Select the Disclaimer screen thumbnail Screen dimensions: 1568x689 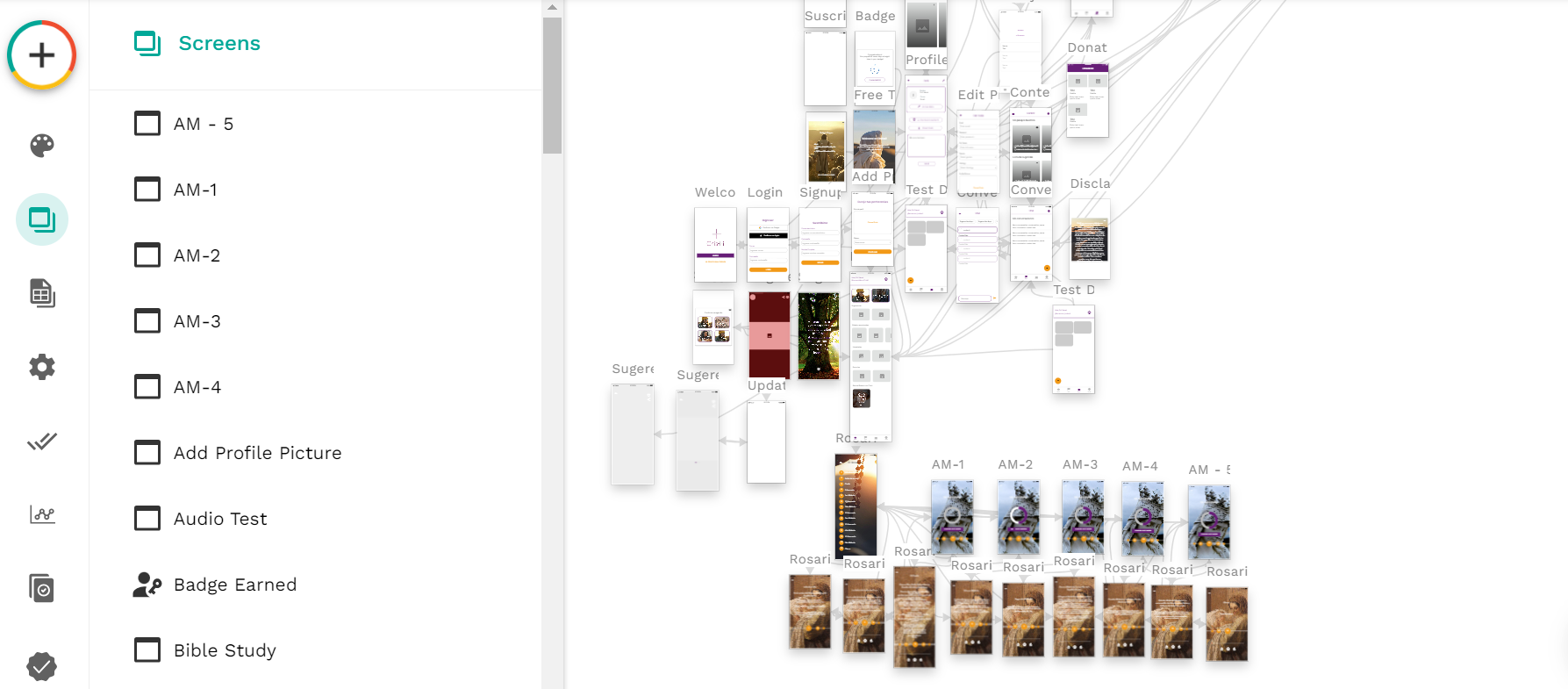[1089, 239]
